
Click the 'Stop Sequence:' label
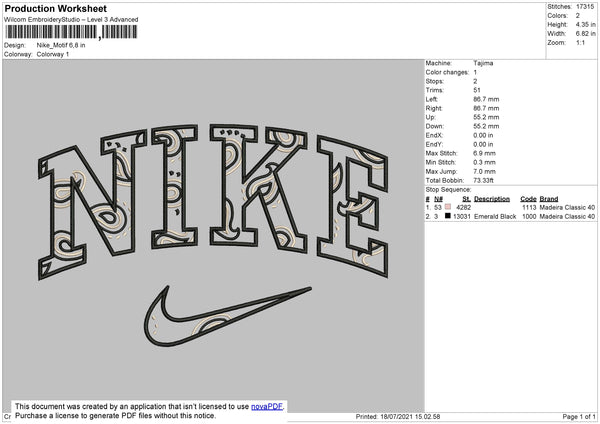click(x=448, y=190)
